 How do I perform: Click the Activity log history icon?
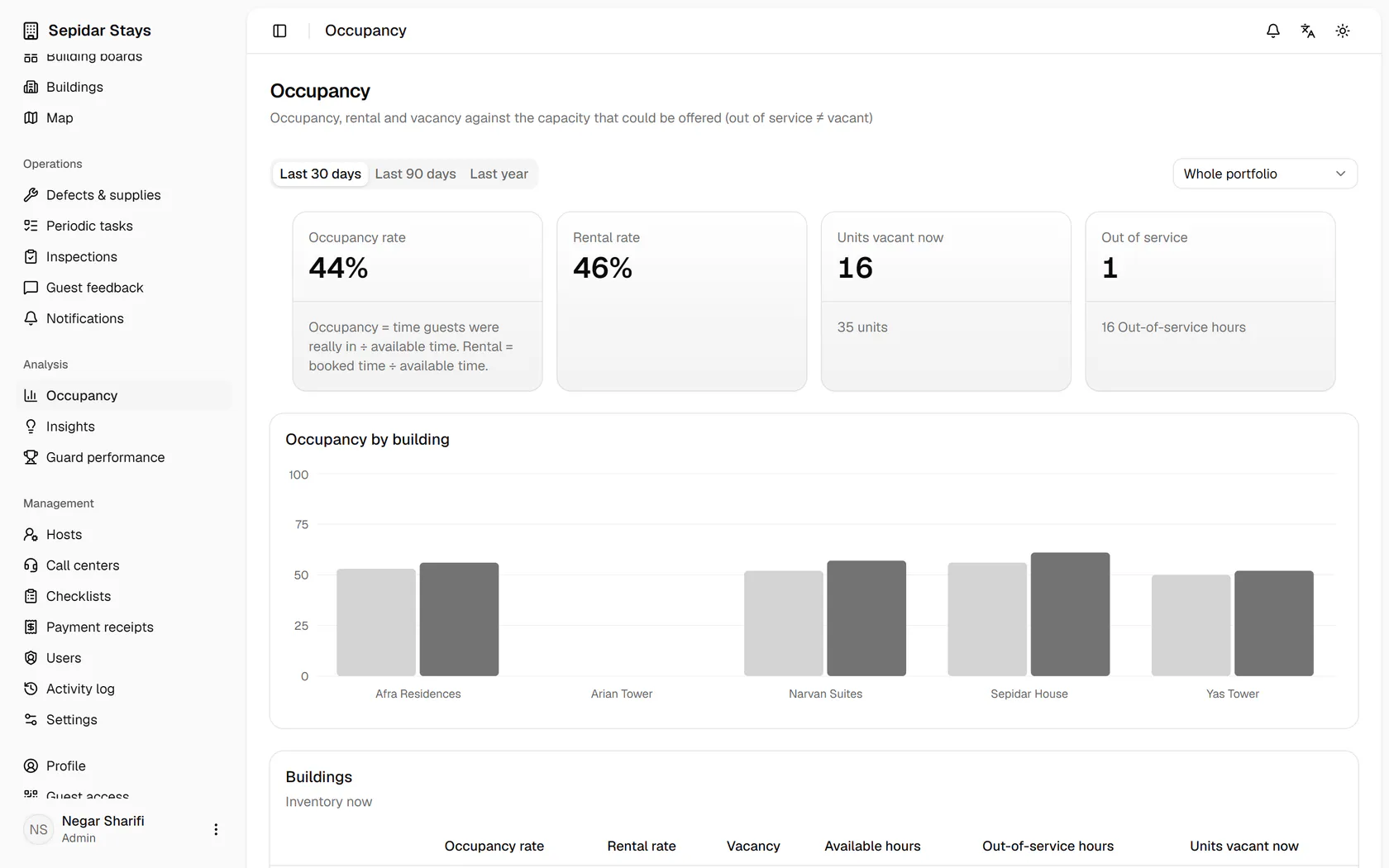tap(31, 689)
